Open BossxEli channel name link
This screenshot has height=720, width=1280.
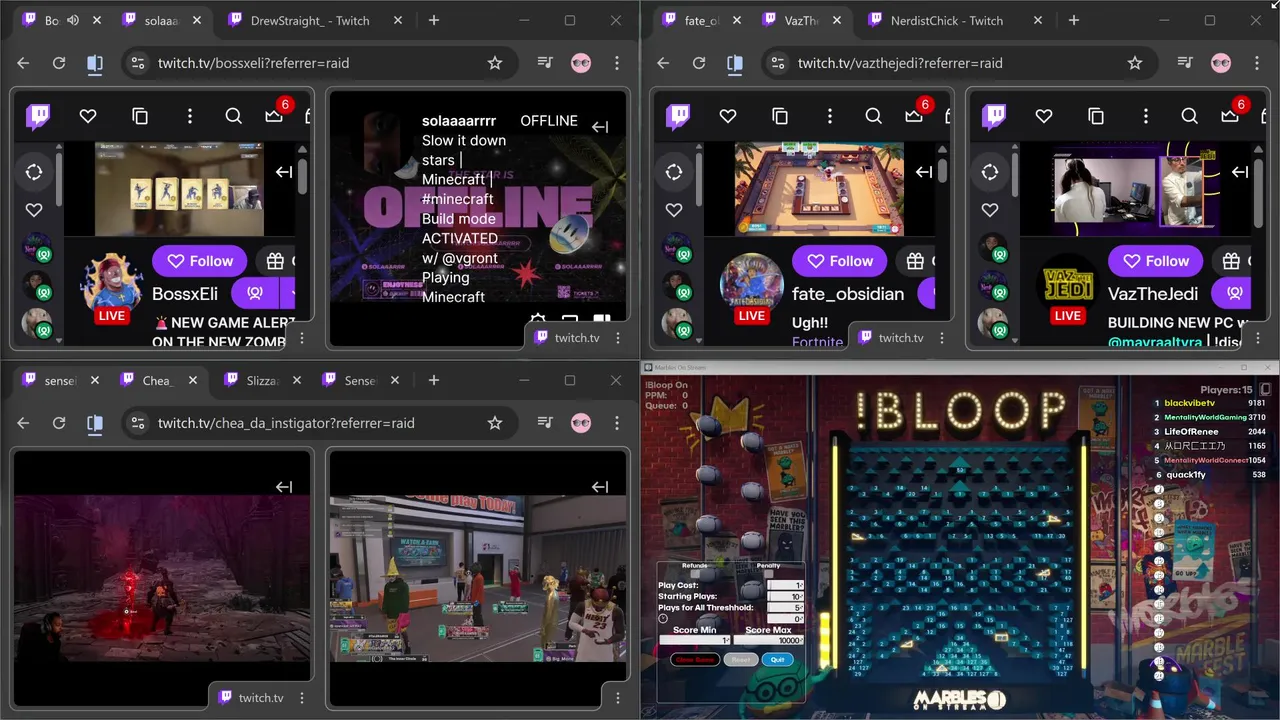point(185,294)
